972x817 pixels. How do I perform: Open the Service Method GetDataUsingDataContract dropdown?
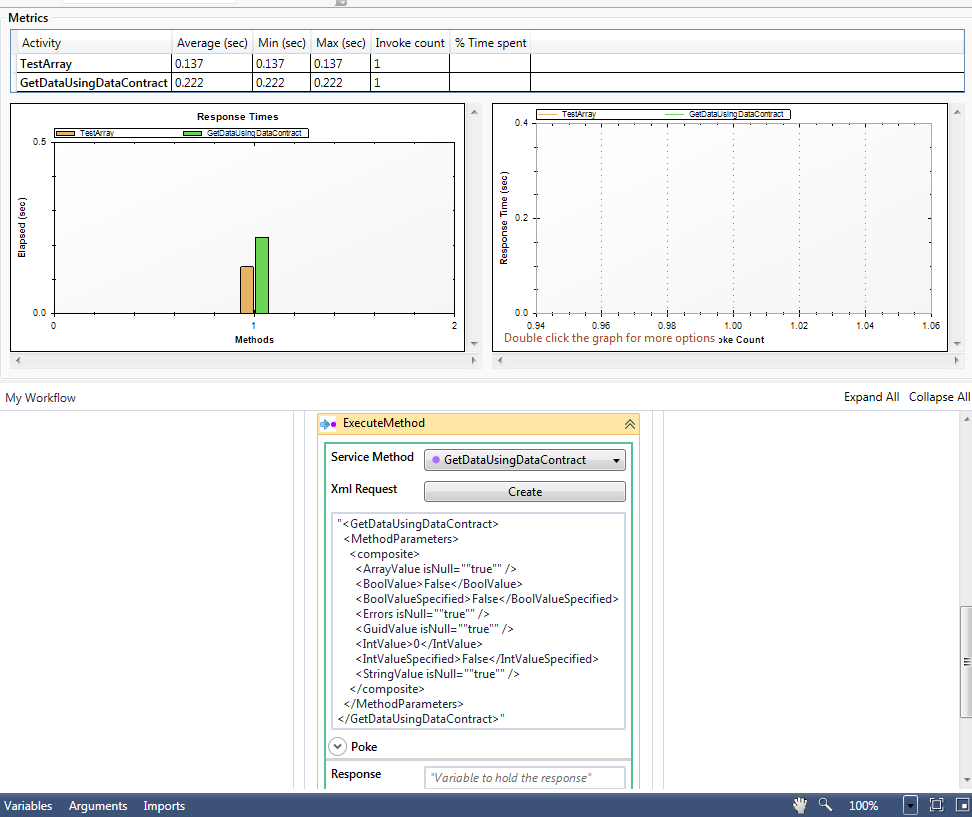click(x=524, y=460)
